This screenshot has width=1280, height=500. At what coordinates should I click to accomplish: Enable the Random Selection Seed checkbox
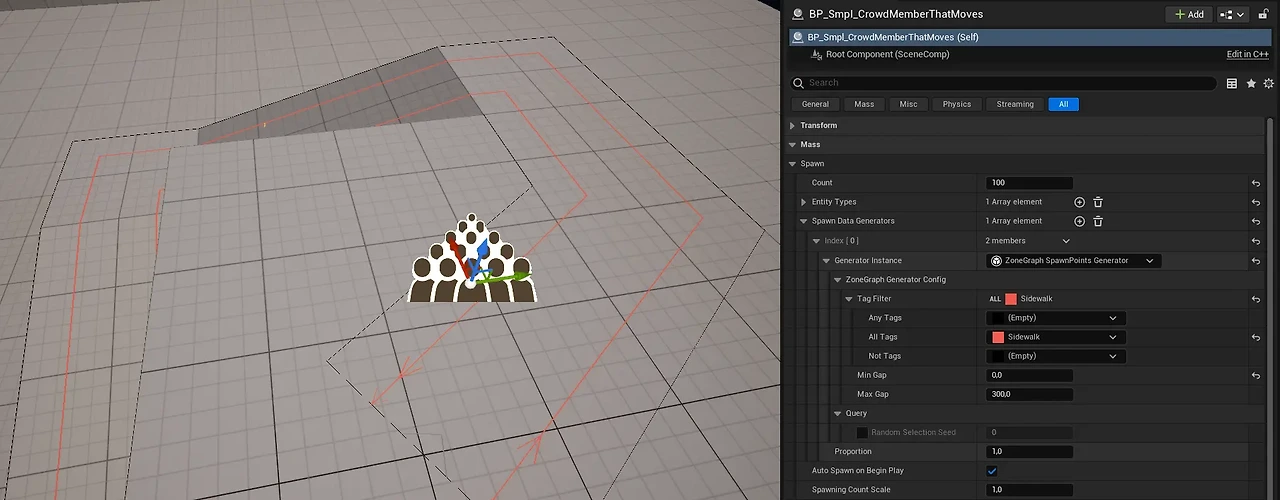[862, 433]
